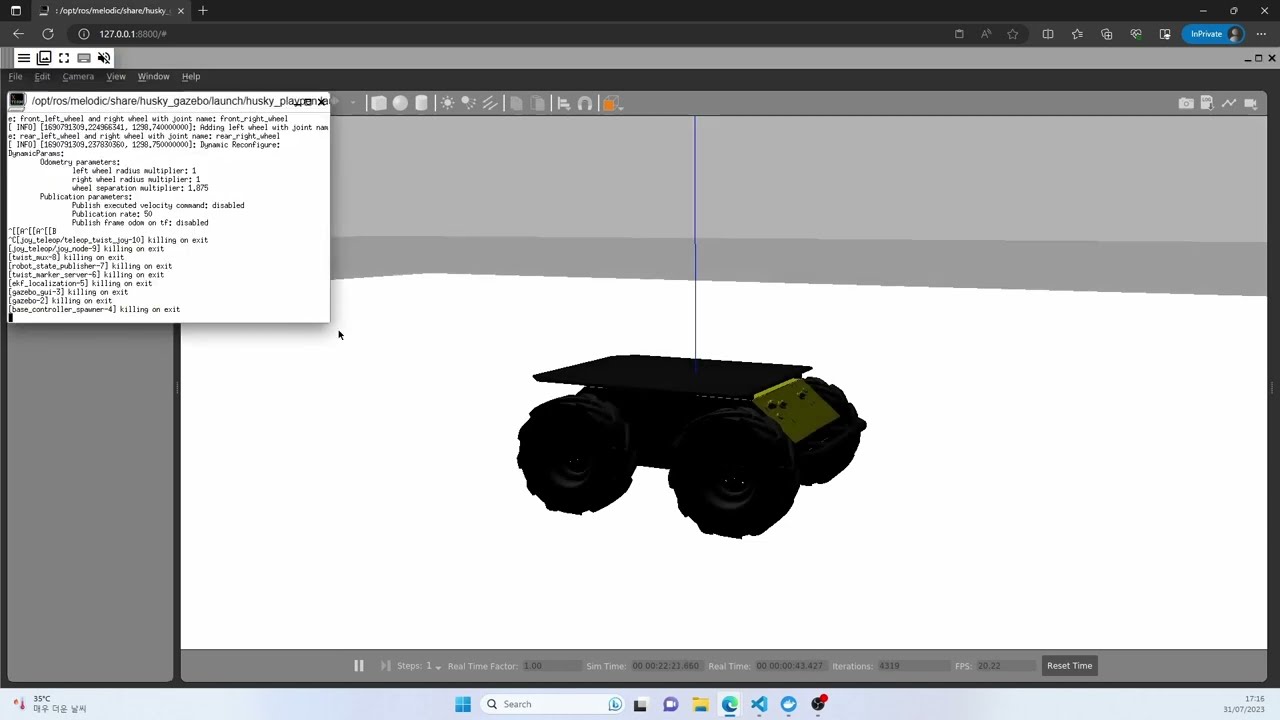
Task: Select the Align tool in Gazebo toolbar
Action: click(563, 103)
